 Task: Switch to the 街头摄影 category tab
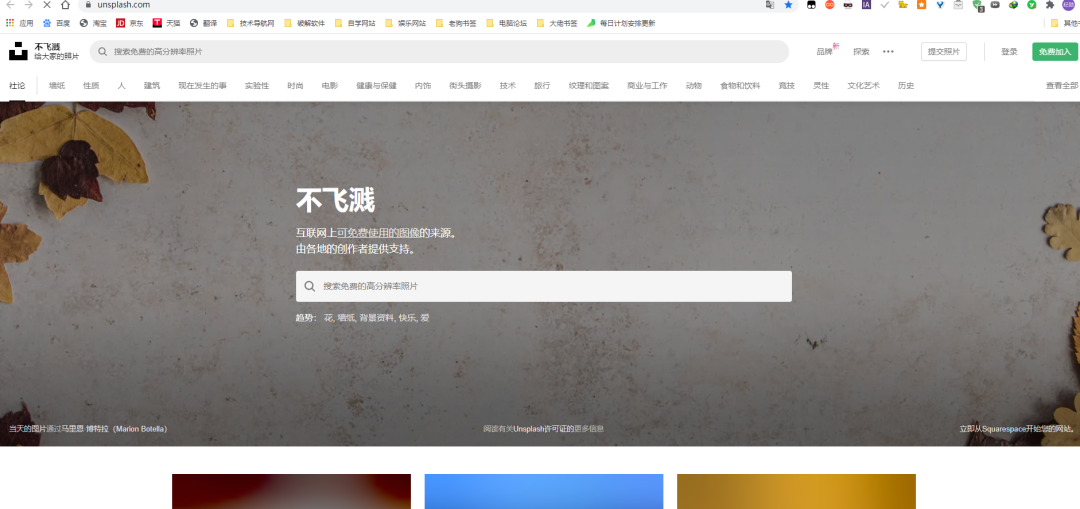coord(465,86)
